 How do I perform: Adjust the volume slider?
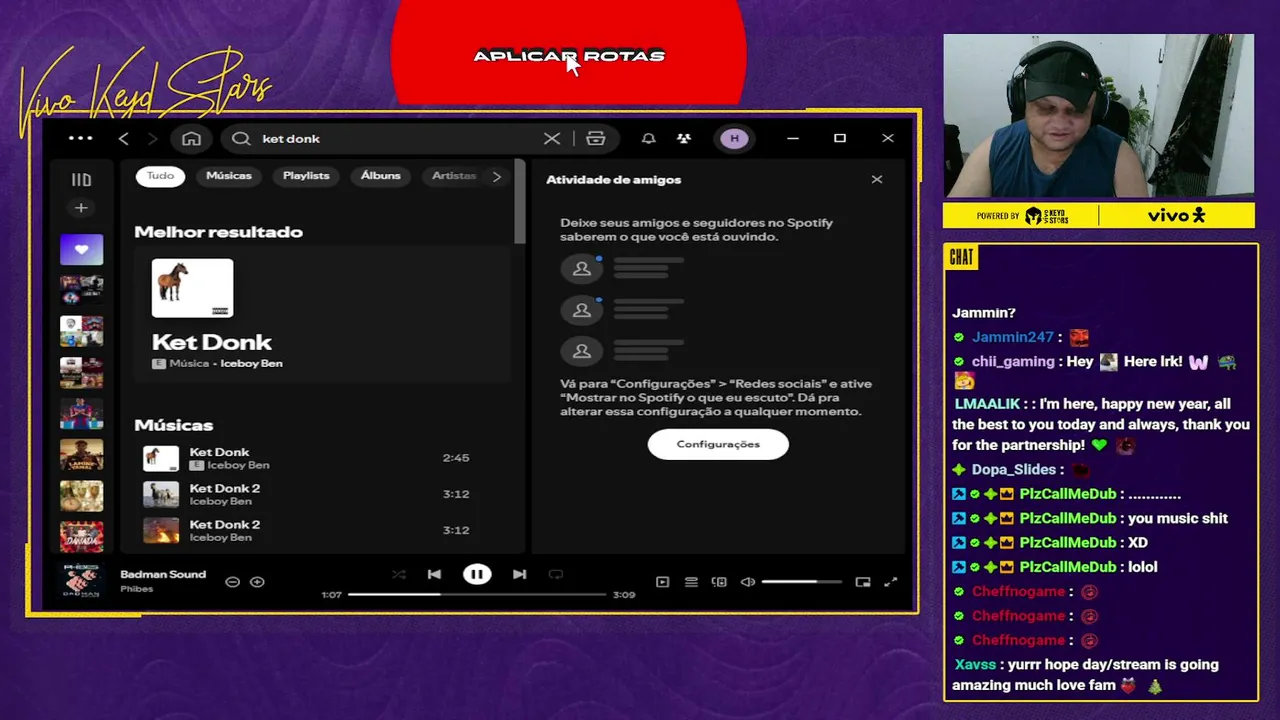[x=801, y=582]
